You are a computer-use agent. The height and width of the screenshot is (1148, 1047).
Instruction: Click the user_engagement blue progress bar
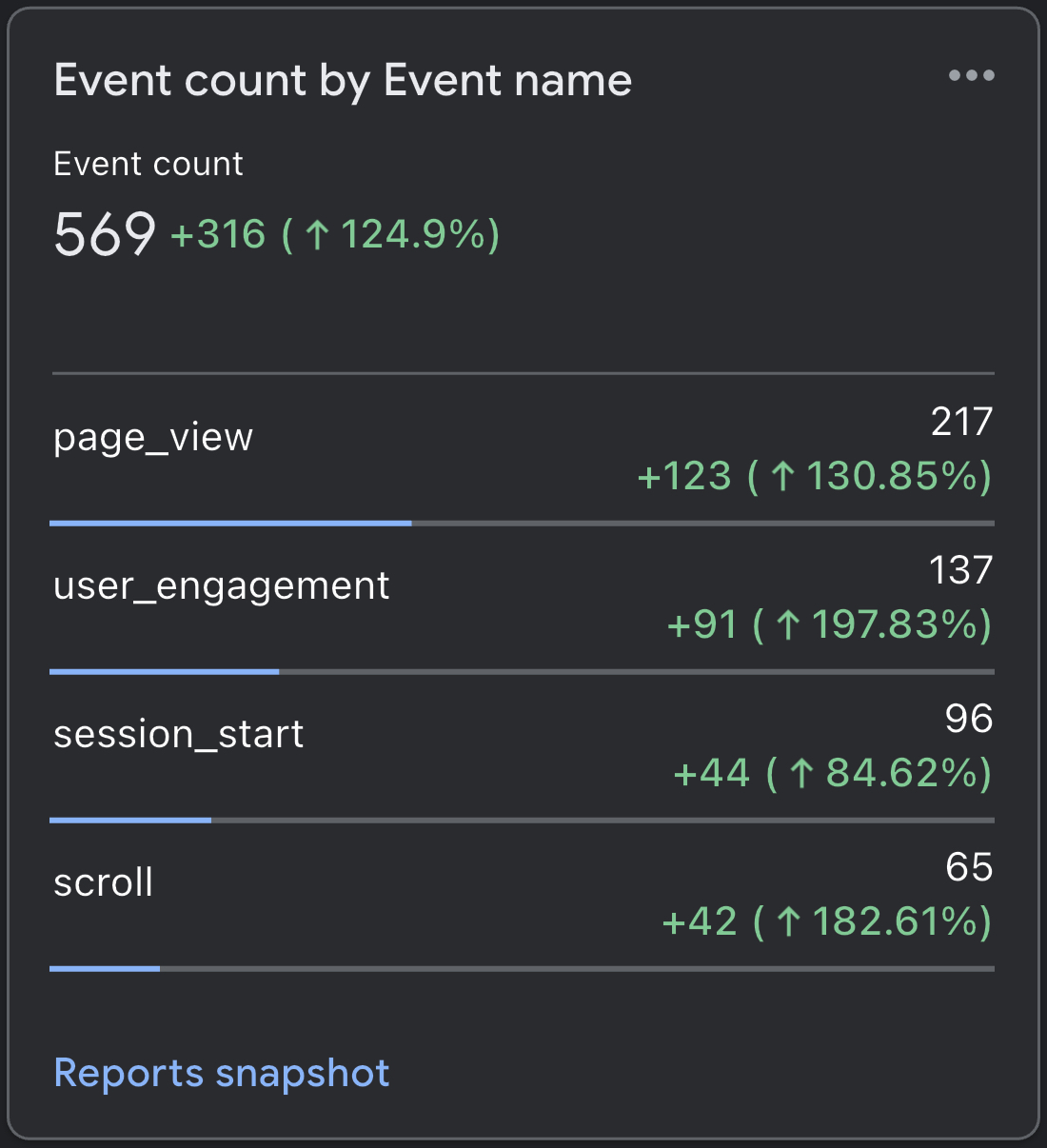pyautogui.click(x=165, y=671)
